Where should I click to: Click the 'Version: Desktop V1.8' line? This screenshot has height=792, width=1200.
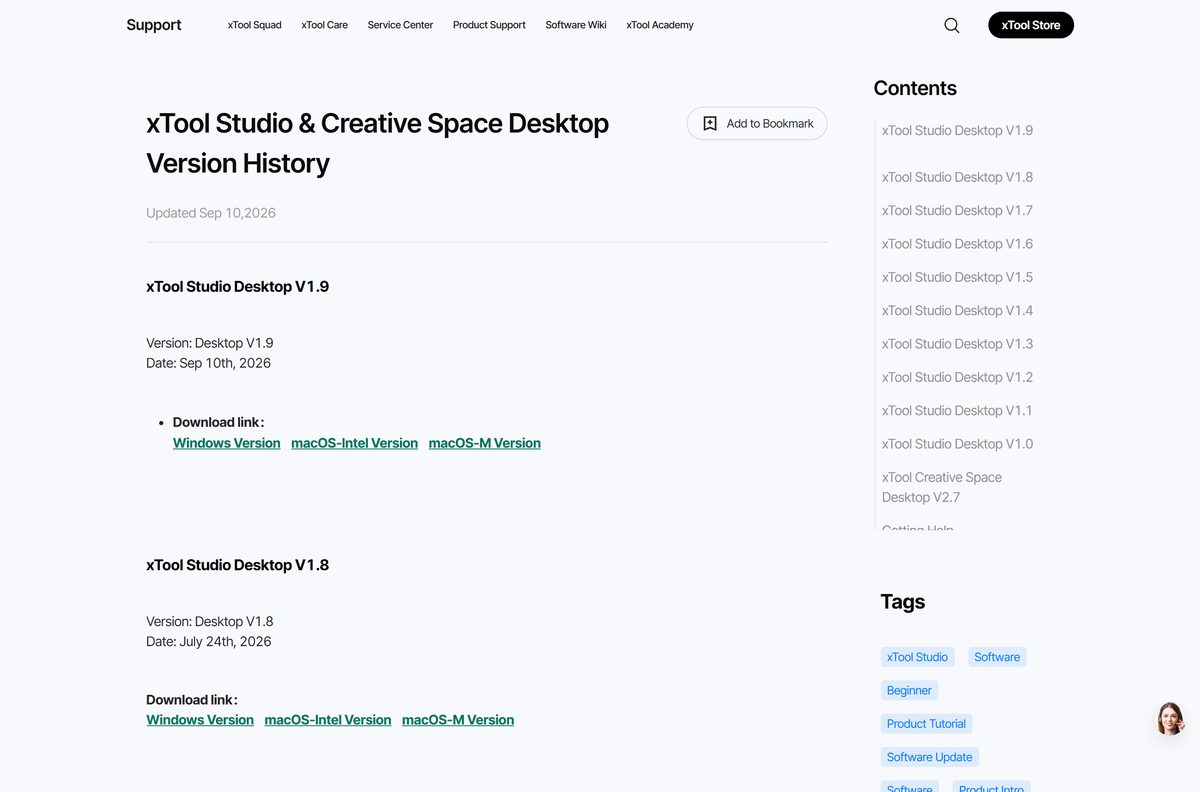(209, 621)
